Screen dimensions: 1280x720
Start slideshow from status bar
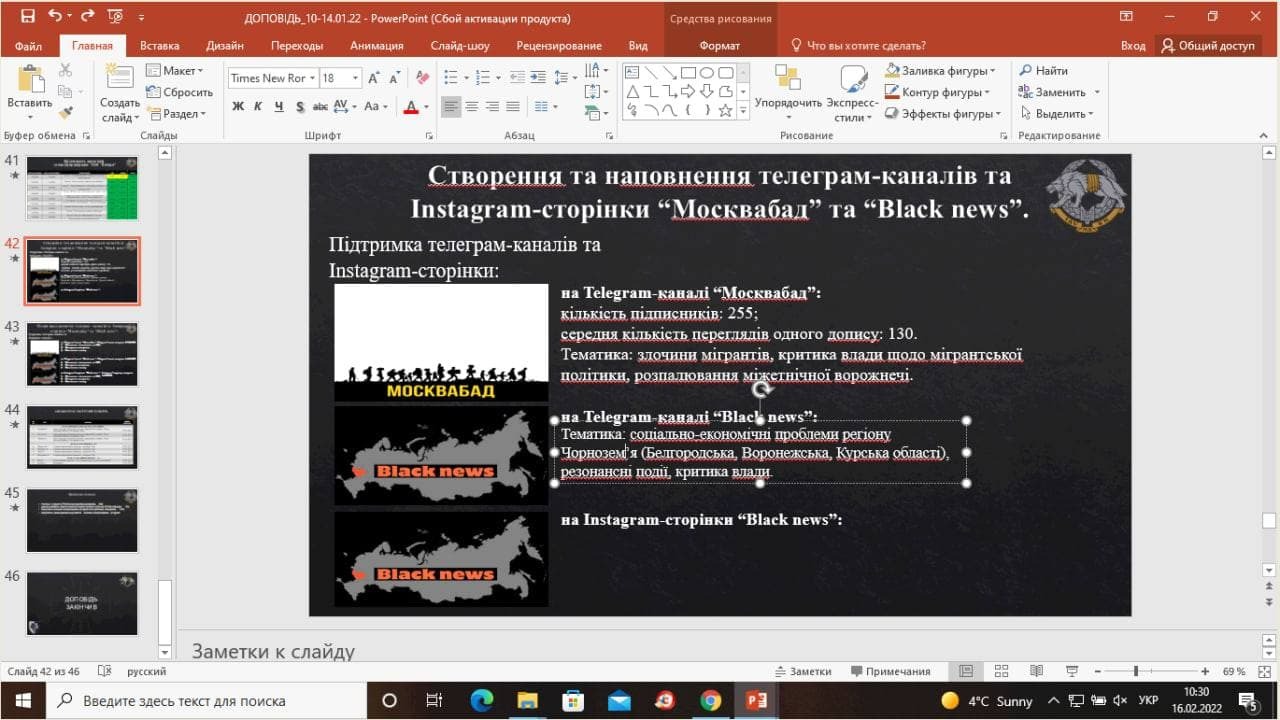1072,671
